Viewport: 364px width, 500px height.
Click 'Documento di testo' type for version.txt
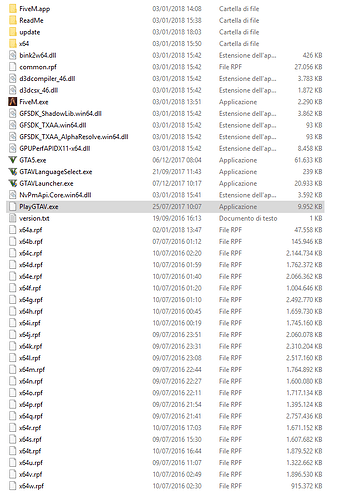[248, 218]
